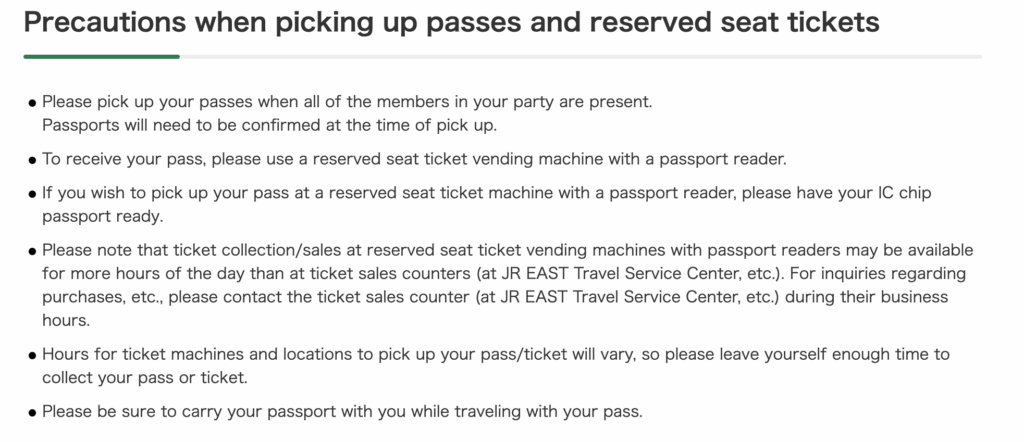Click the bullet dot before "If you wish to pick up"
The image size is (1024, 442).
(33, 193)
